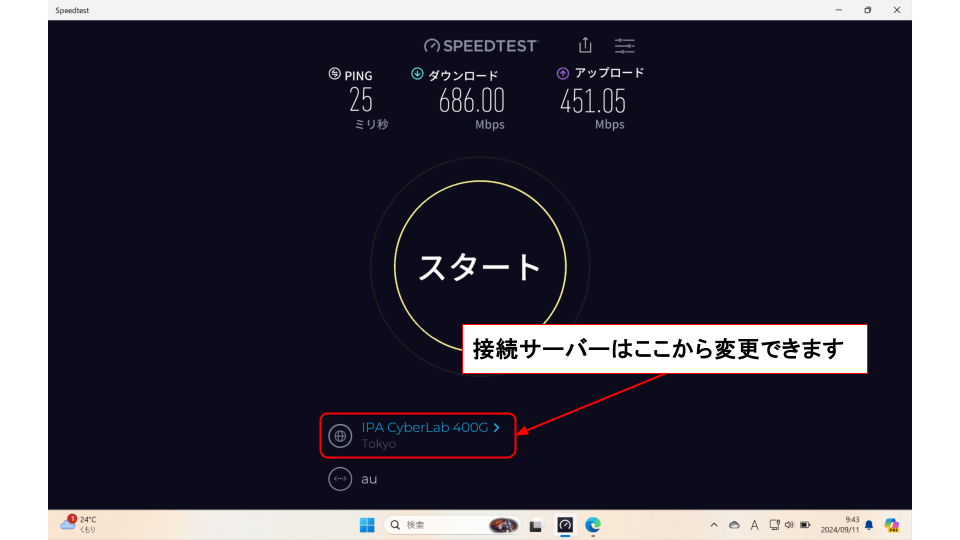Screen dimensions: 960x540
Task: Click the Speedtest logo
Action: pyautogui.click(x=481, y=45)
